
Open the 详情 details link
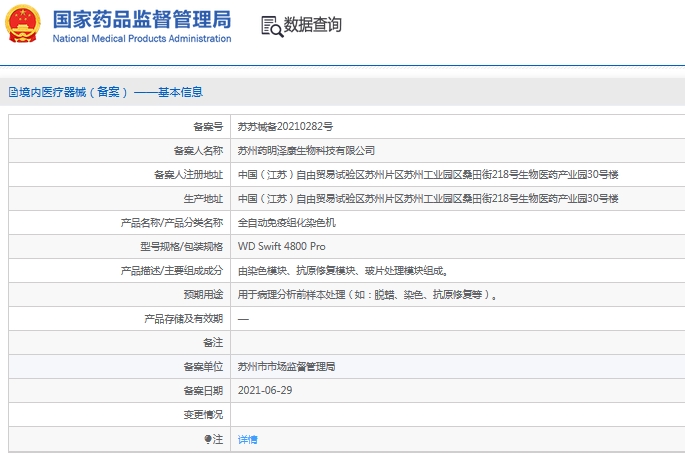point(247,440)
